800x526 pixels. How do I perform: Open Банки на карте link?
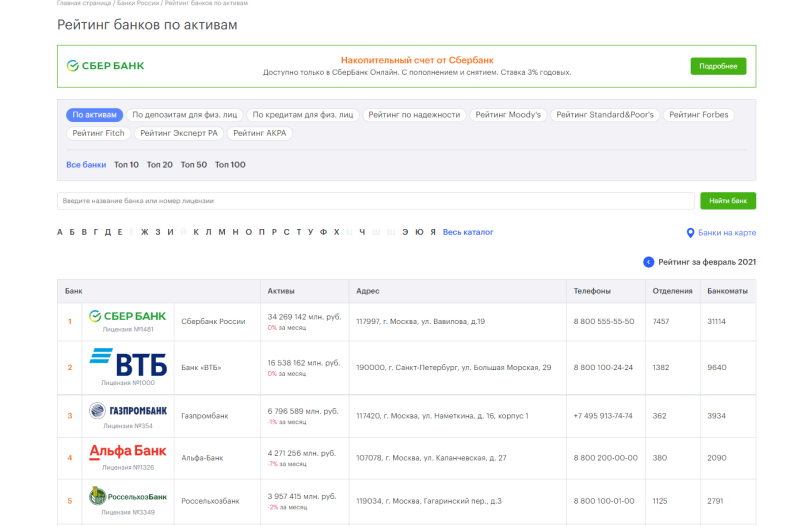pos(727,233)
